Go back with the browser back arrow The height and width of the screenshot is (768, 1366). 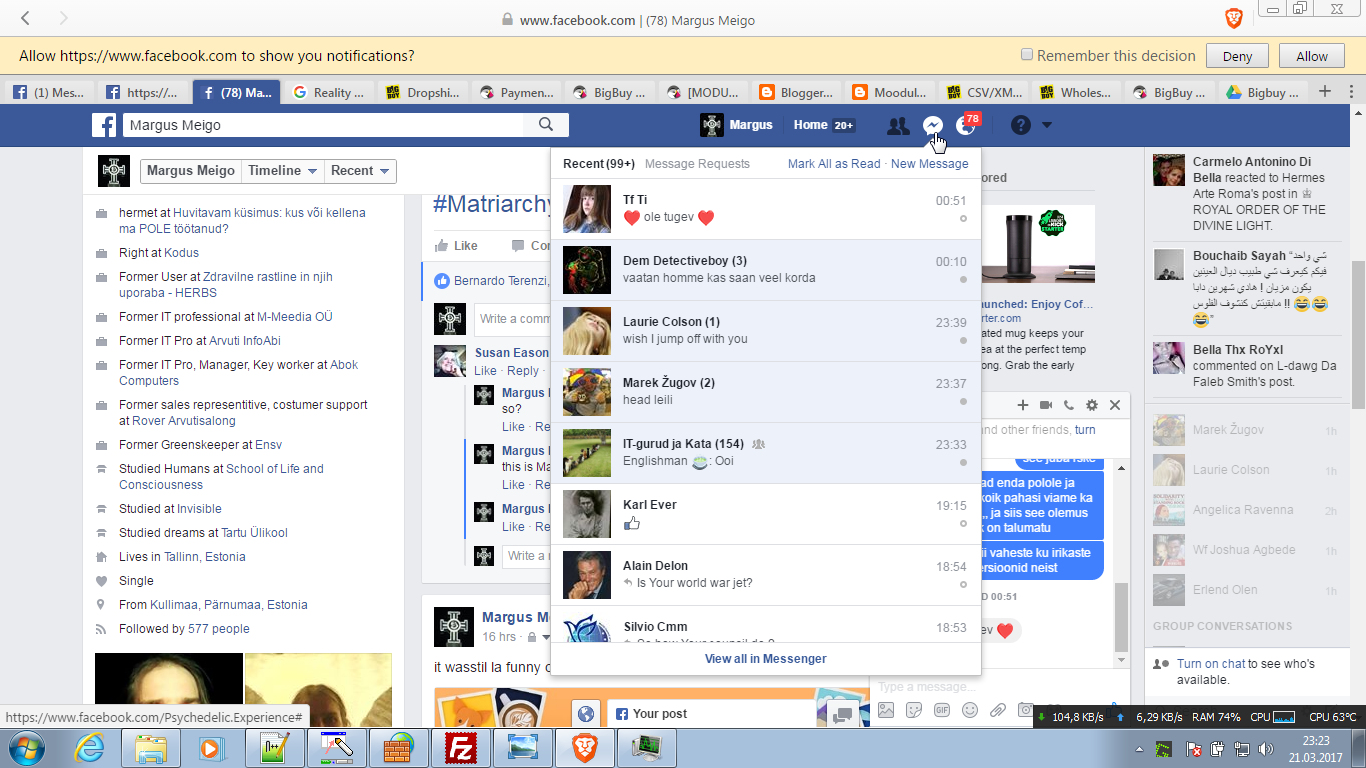pyautogui.click(x=25, y=18)
